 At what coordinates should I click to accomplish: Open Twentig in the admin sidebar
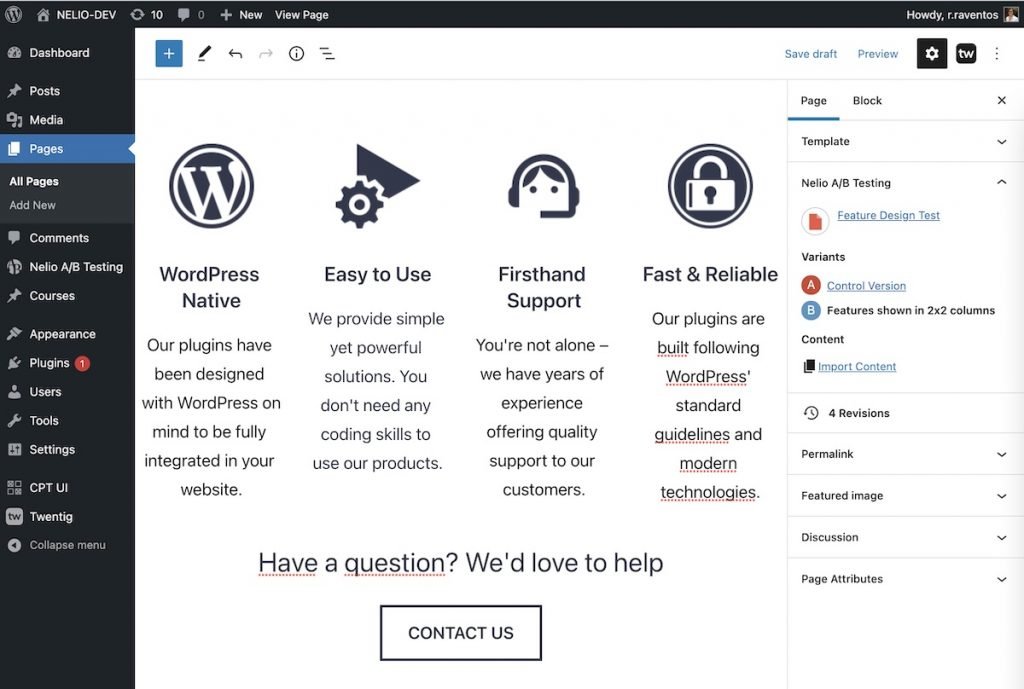(67, 517)
